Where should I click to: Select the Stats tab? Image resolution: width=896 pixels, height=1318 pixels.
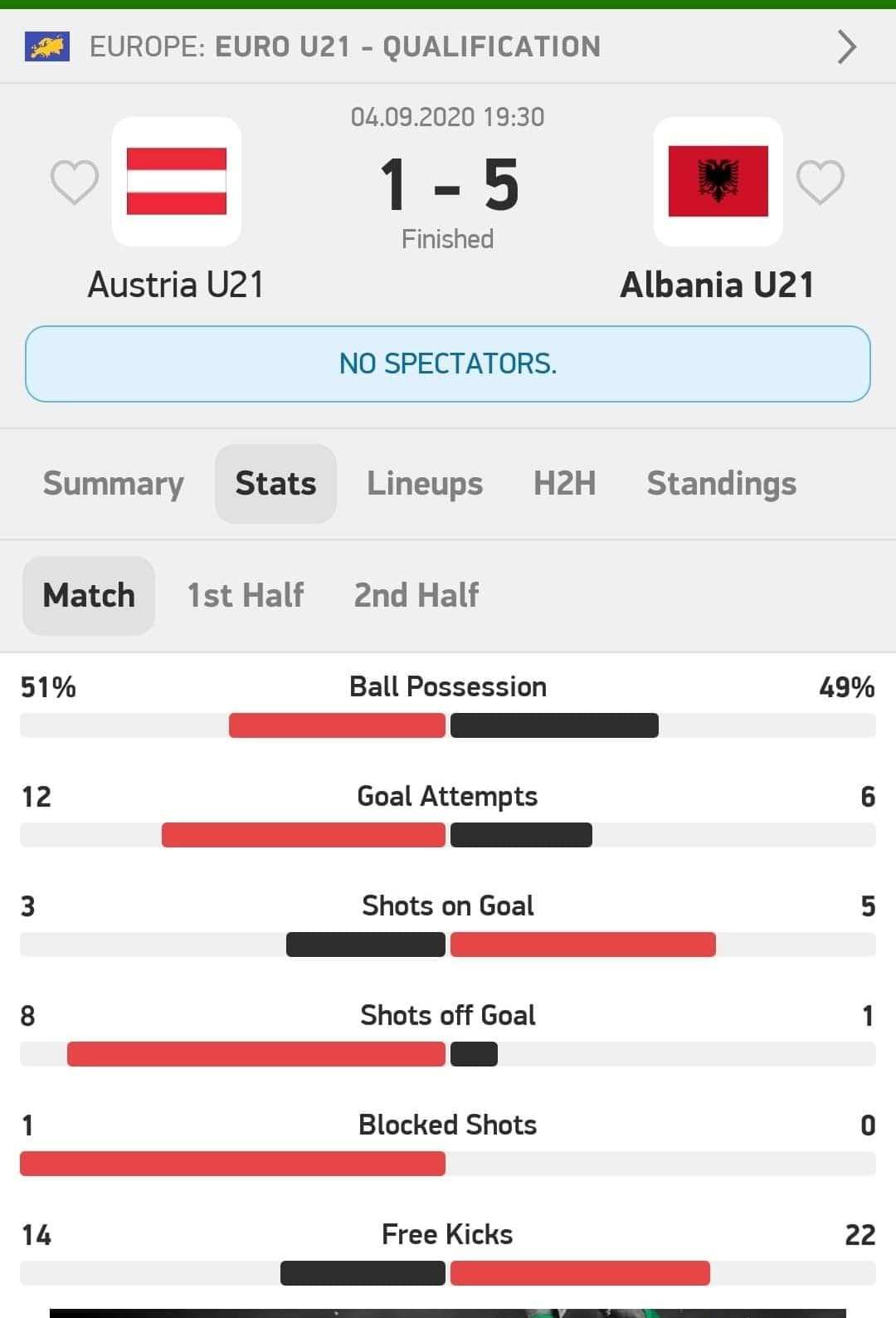click(275, 484)
